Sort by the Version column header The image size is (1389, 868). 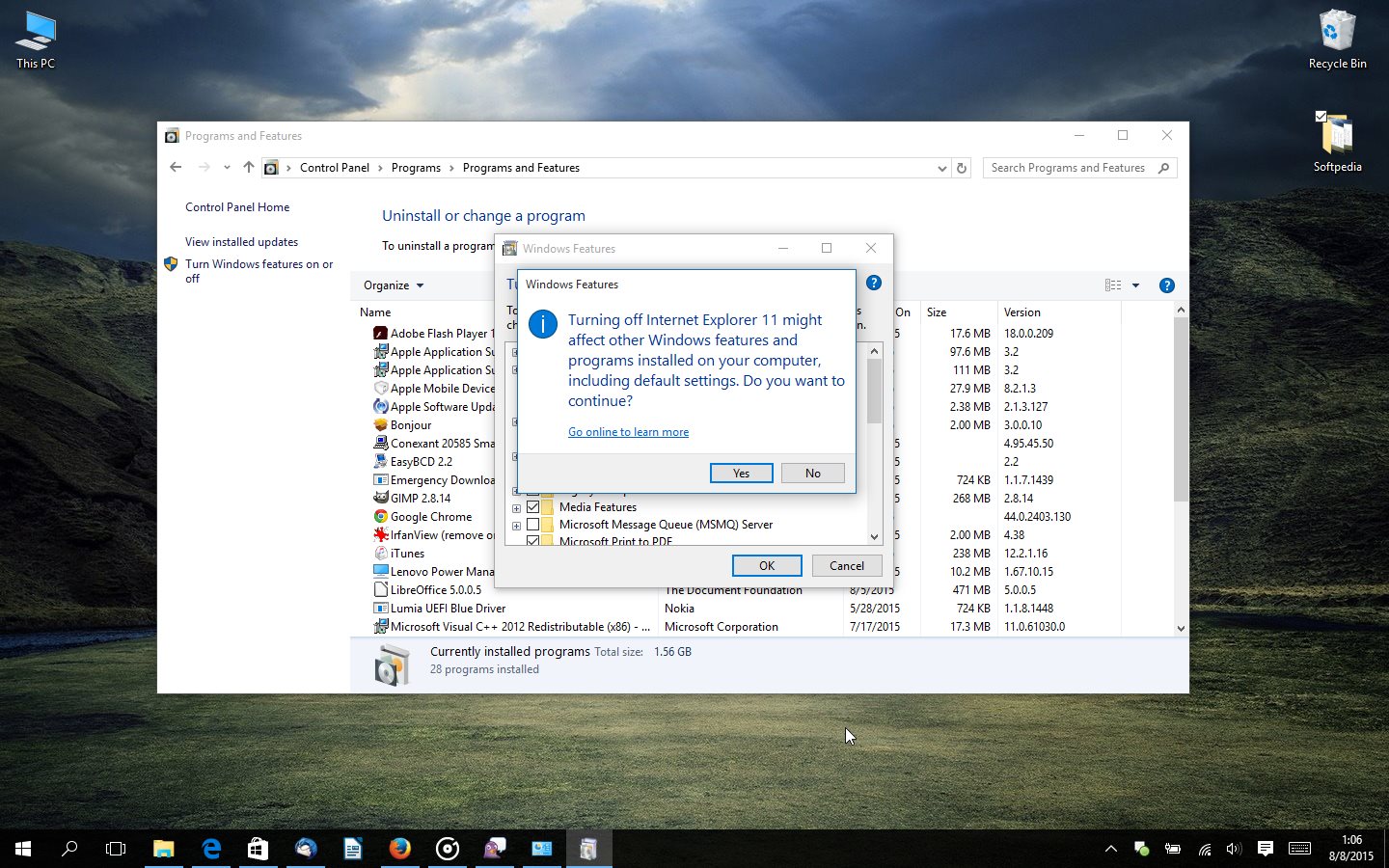(1022, 312)
